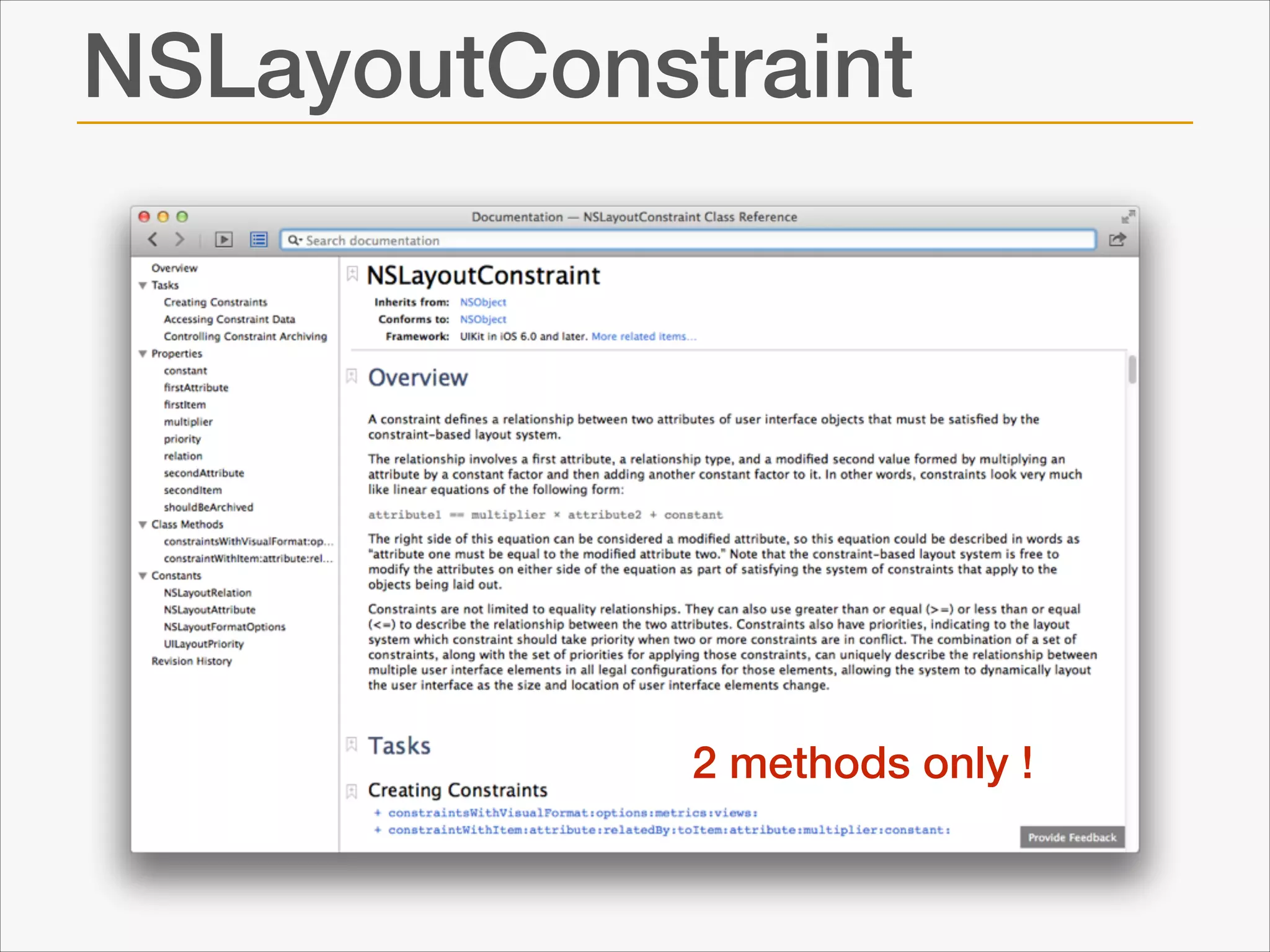Select shouldBeArchived in the sidebar

pos(208,508)
